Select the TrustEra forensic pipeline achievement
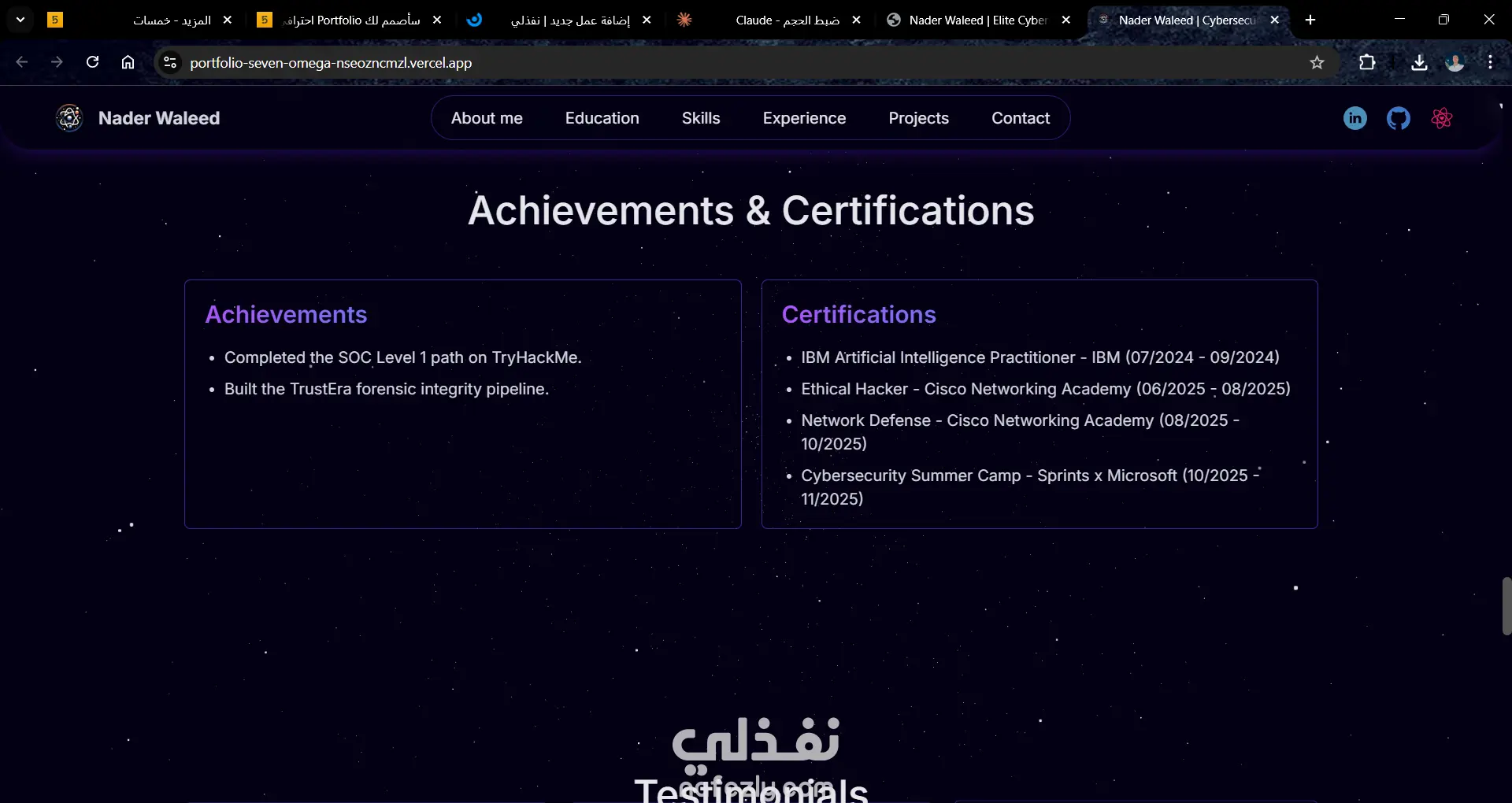This screenshot has height=803, width=1512. [387, 389]
